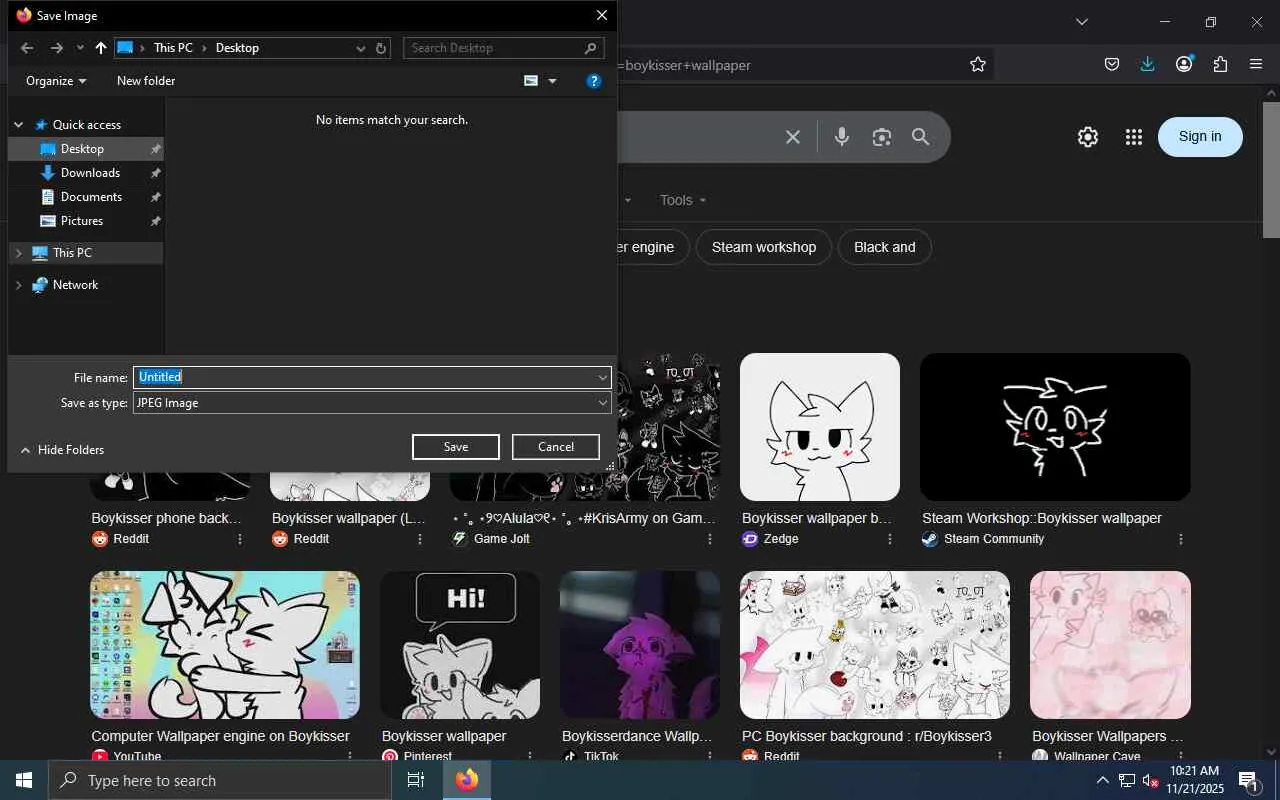Open the Google apps grid
The width and height of the screenshot is (1280, 800).
tap(1133, 137)
